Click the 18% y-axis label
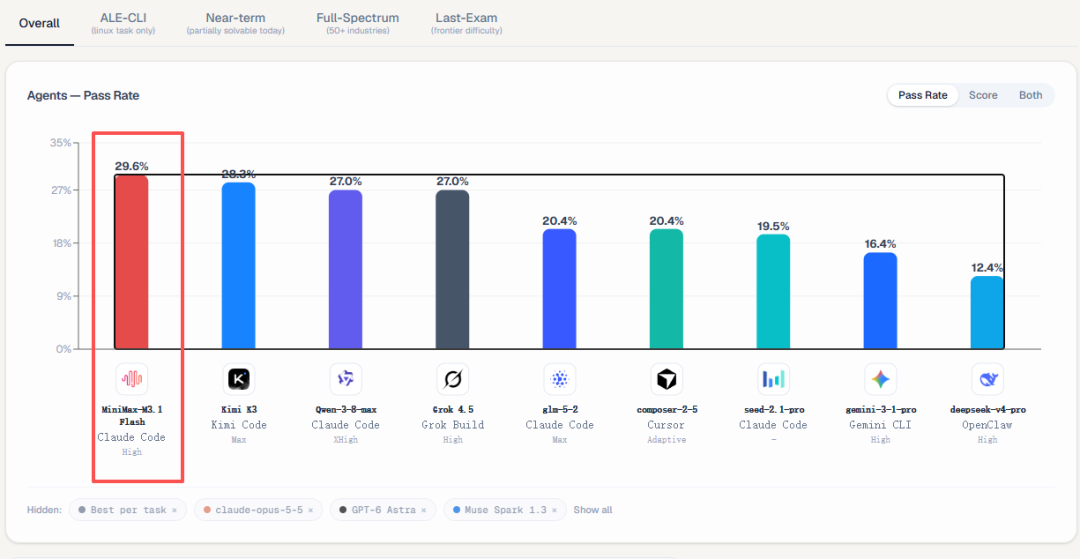 pyautogui.click(x=60, y=243)
